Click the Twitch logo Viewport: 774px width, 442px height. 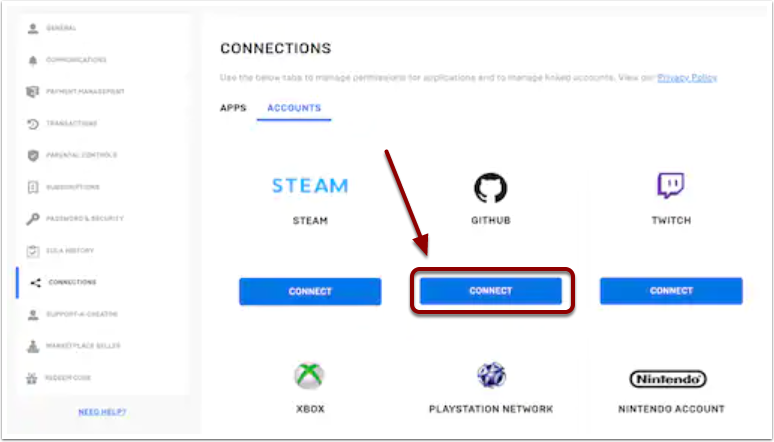670,186
